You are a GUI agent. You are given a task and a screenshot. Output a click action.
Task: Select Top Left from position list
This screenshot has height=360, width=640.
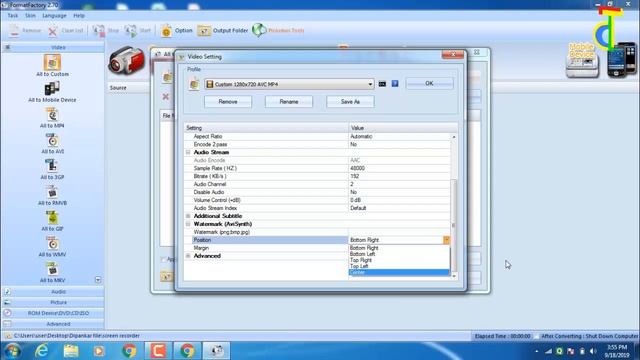pos(399,266)
